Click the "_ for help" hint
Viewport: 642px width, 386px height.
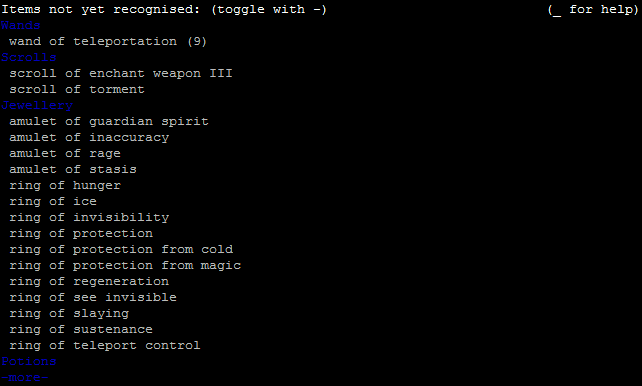[x=593, y=9]
